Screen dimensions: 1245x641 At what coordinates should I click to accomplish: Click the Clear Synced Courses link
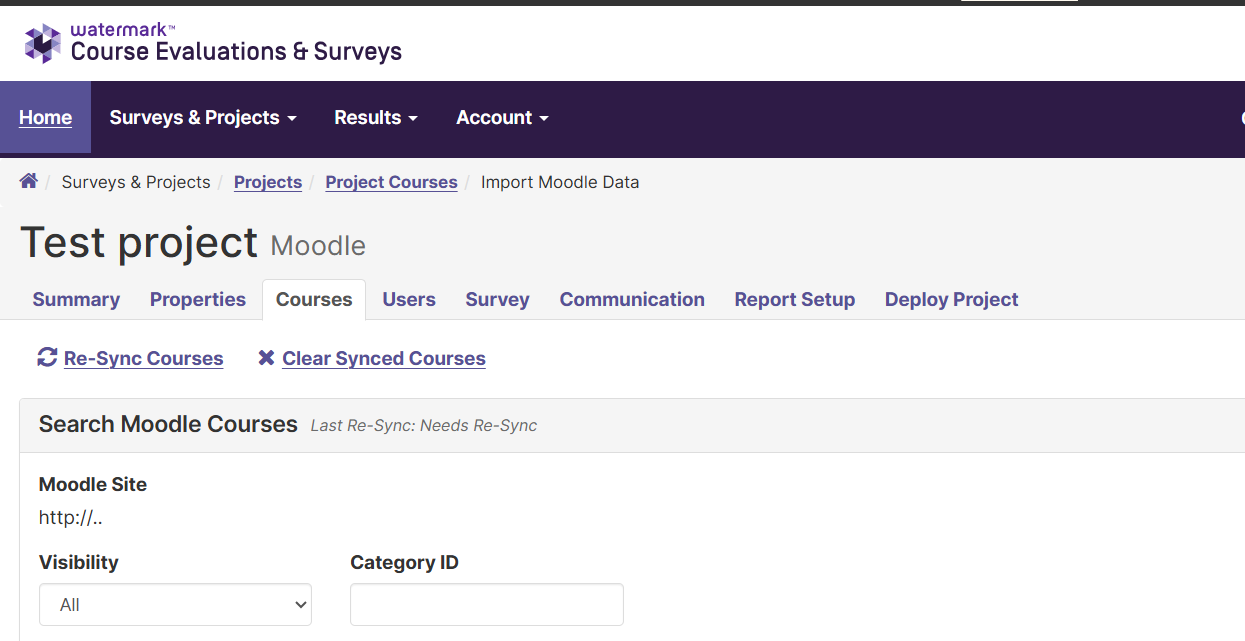tap(384, 358)
